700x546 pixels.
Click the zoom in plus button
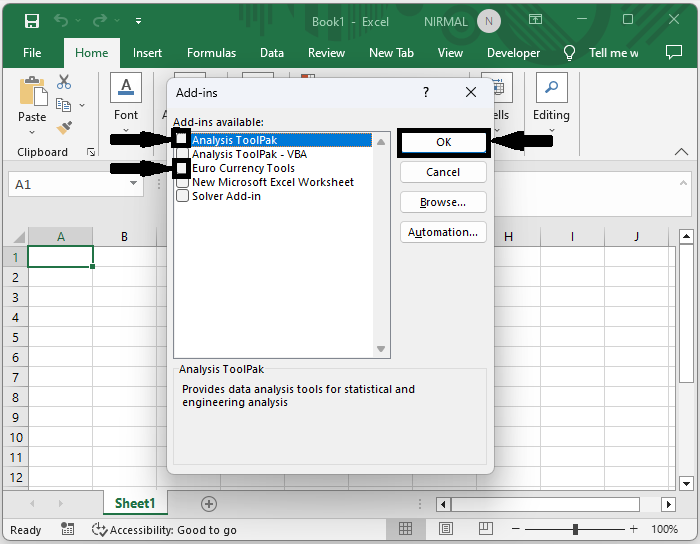point(633,529)
